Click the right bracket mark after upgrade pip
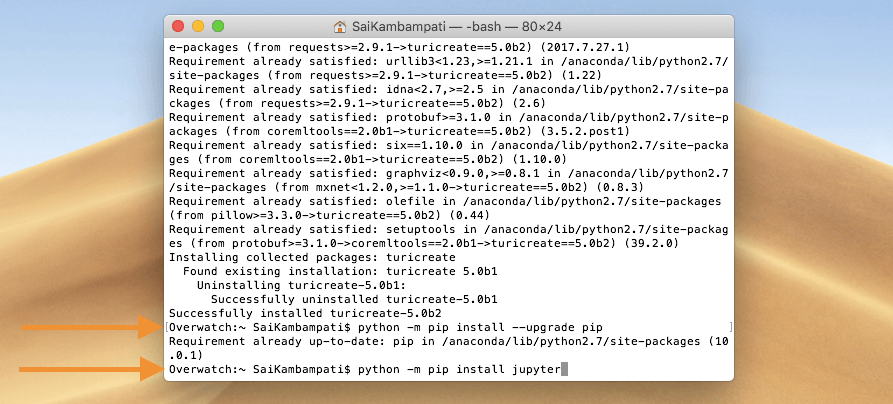 731,327
